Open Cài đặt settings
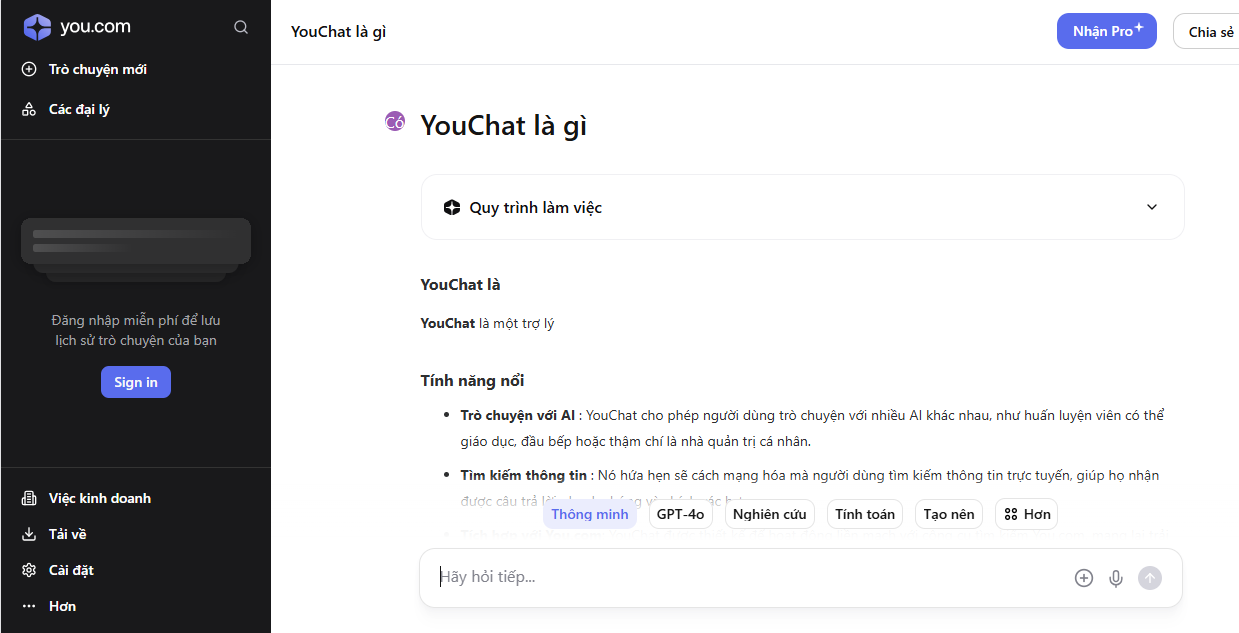Screen dimensions: 1239x633 click(x=71, y=570)
